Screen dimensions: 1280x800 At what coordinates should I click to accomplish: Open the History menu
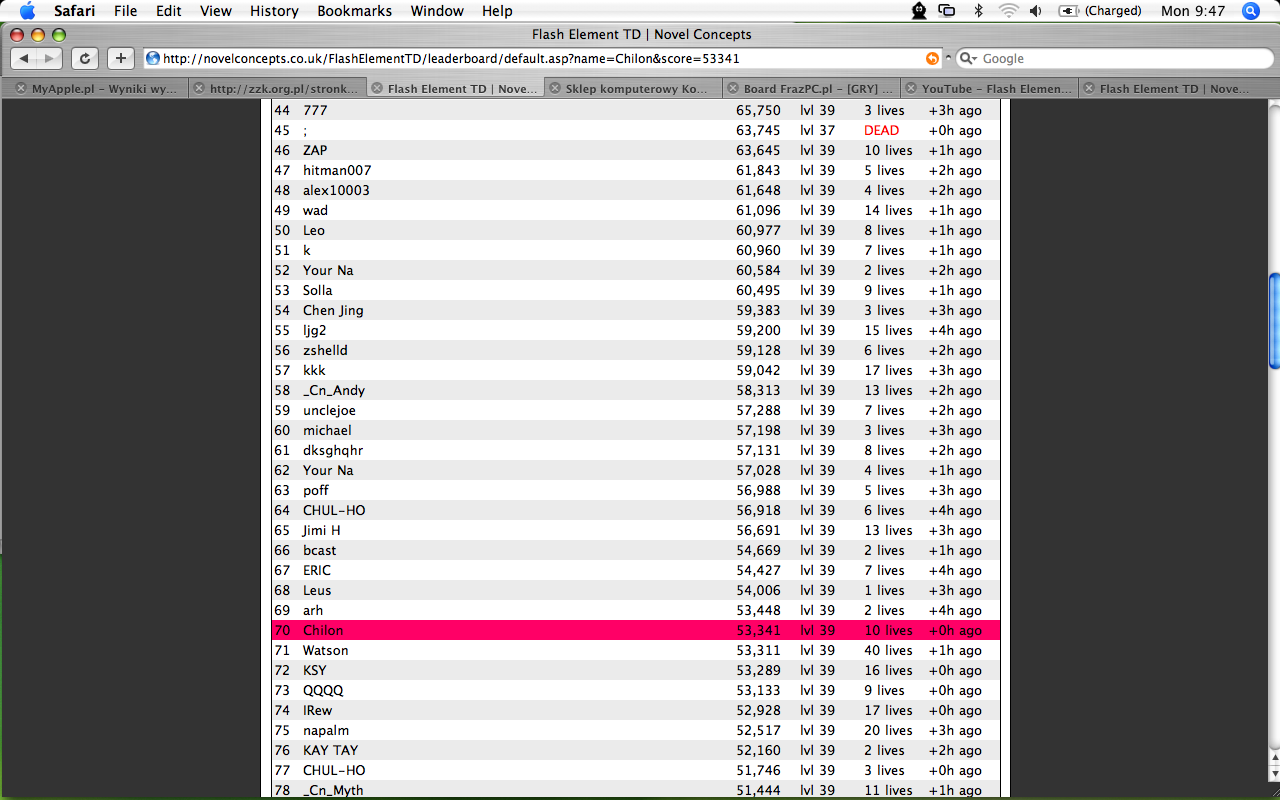[274, 11]
